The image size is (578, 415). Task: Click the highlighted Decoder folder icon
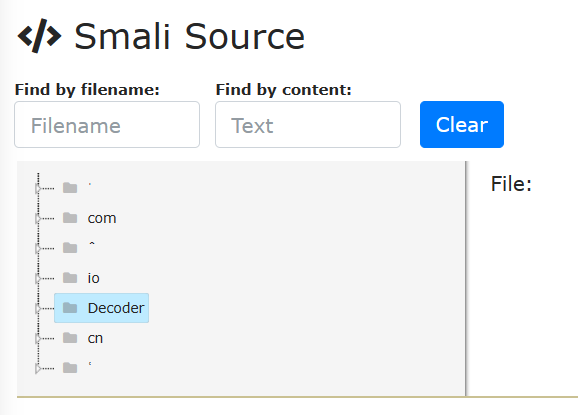click(x=70, y=308)
